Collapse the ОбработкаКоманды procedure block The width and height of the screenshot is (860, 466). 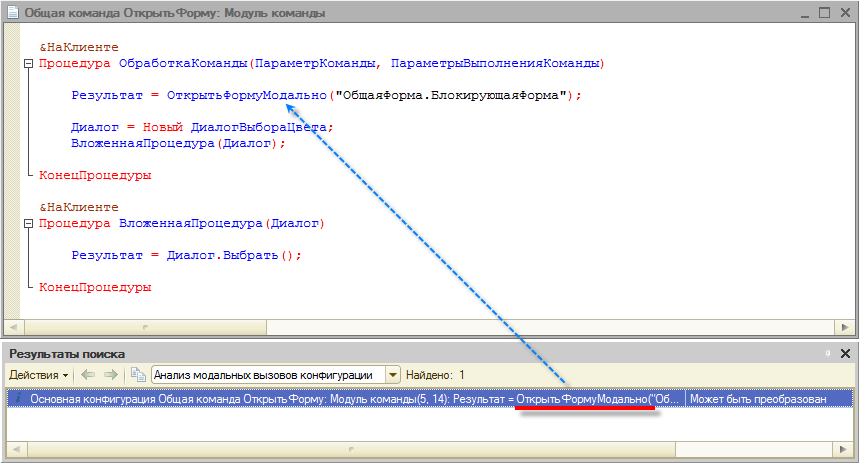point(27,63)
